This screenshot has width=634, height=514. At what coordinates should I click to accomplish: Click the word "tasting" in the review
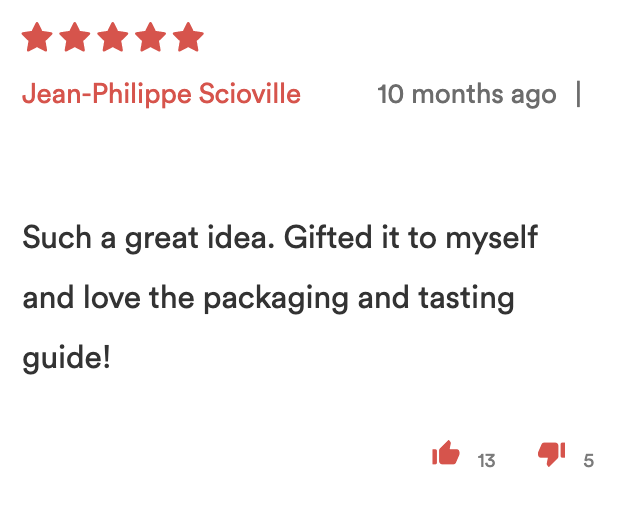472,298
